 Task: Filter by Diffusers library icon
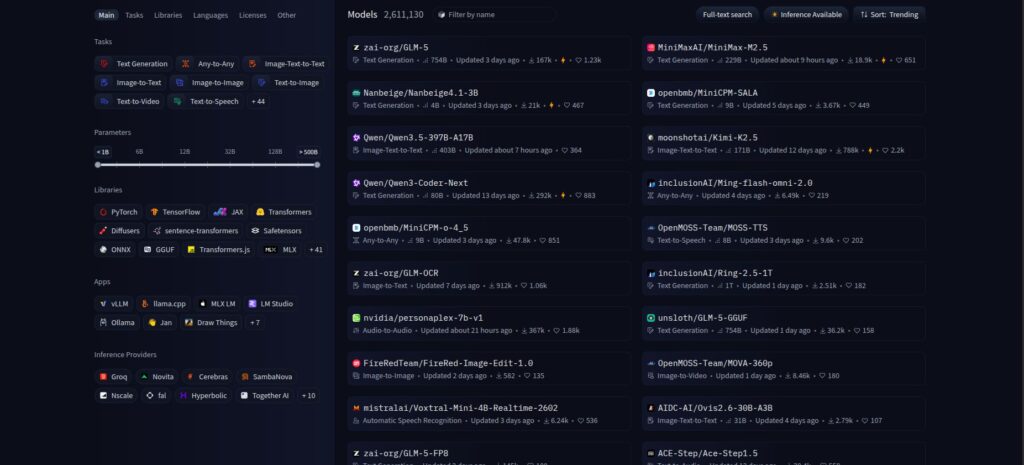point(103,231)
